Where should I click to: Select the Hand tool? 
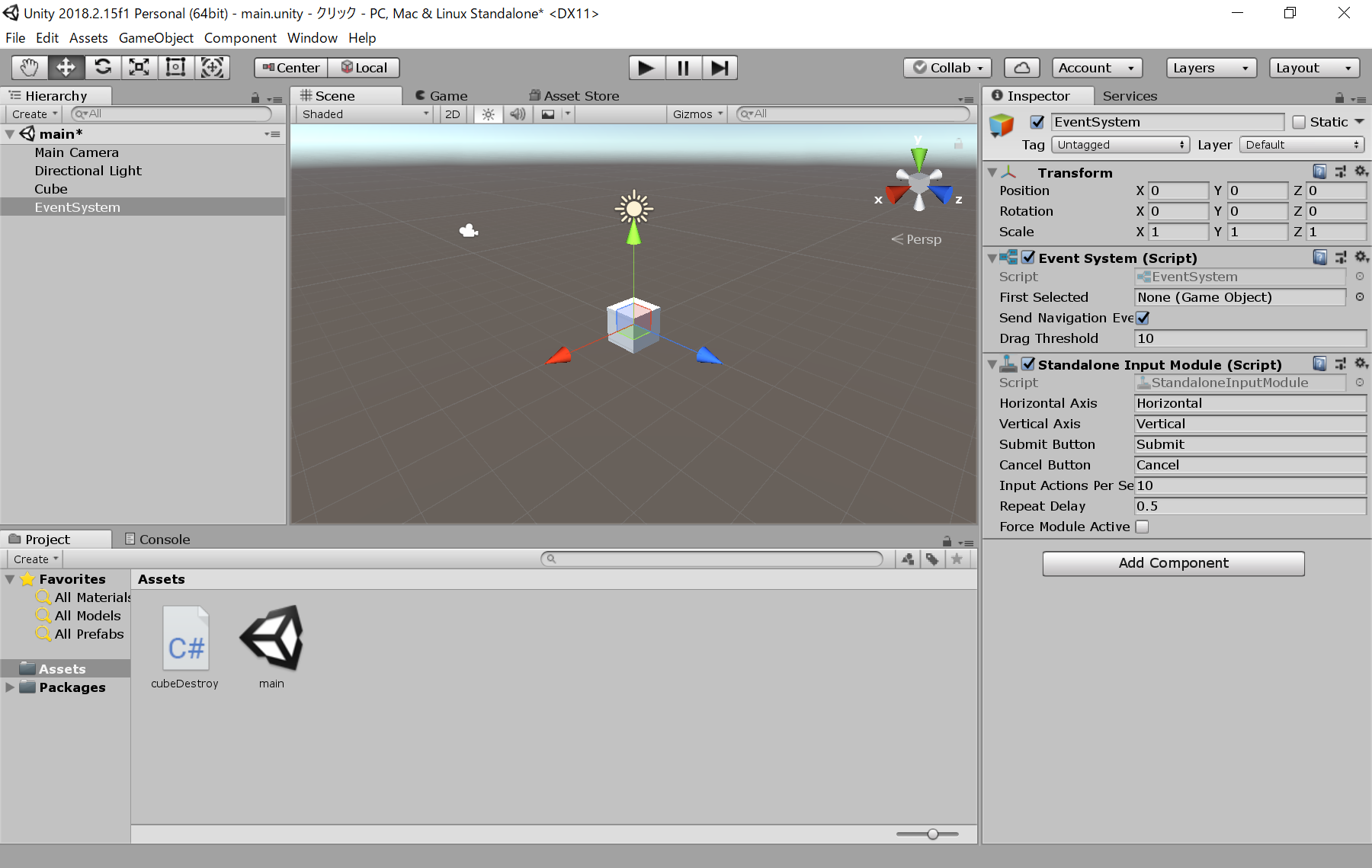[x=29, y=68]
